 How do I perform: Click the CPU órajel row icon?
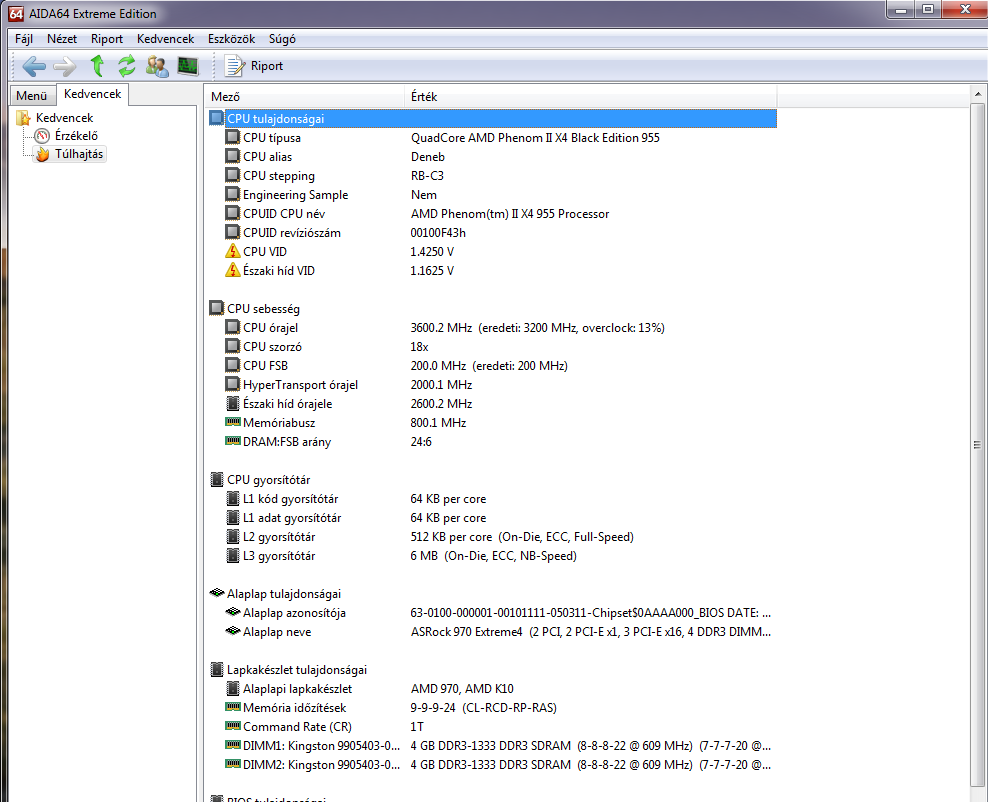tap(233, 327)
